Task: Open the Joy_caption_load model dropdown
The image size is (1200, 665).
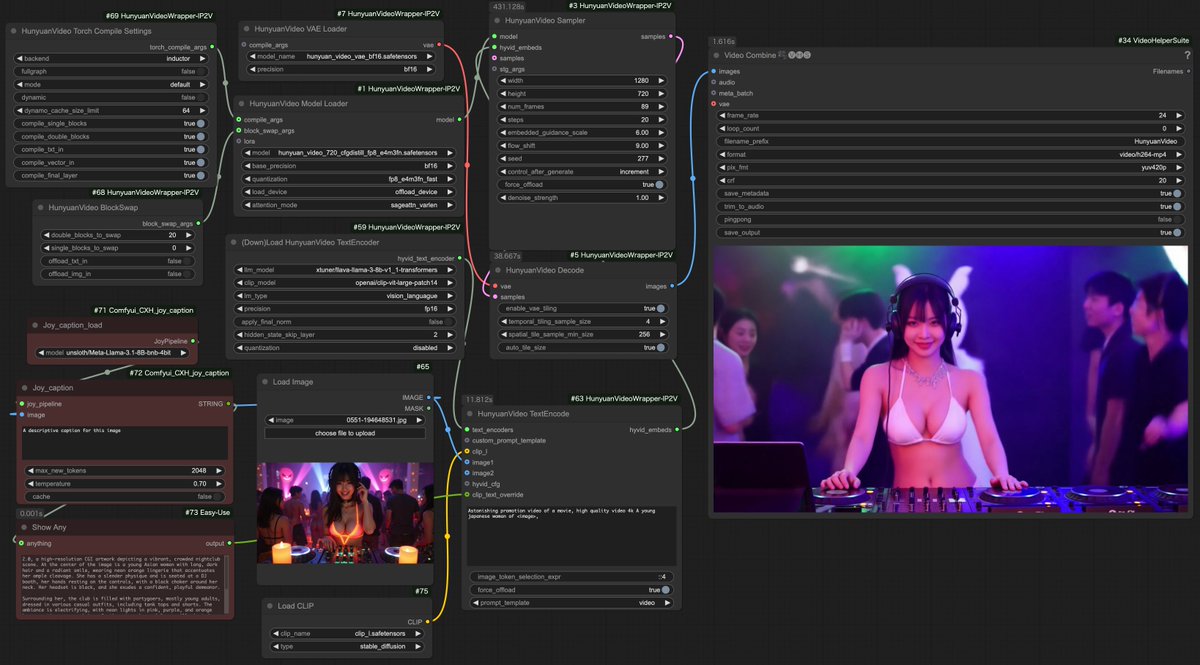Action: pyautogui.click(x=112, y=352)
